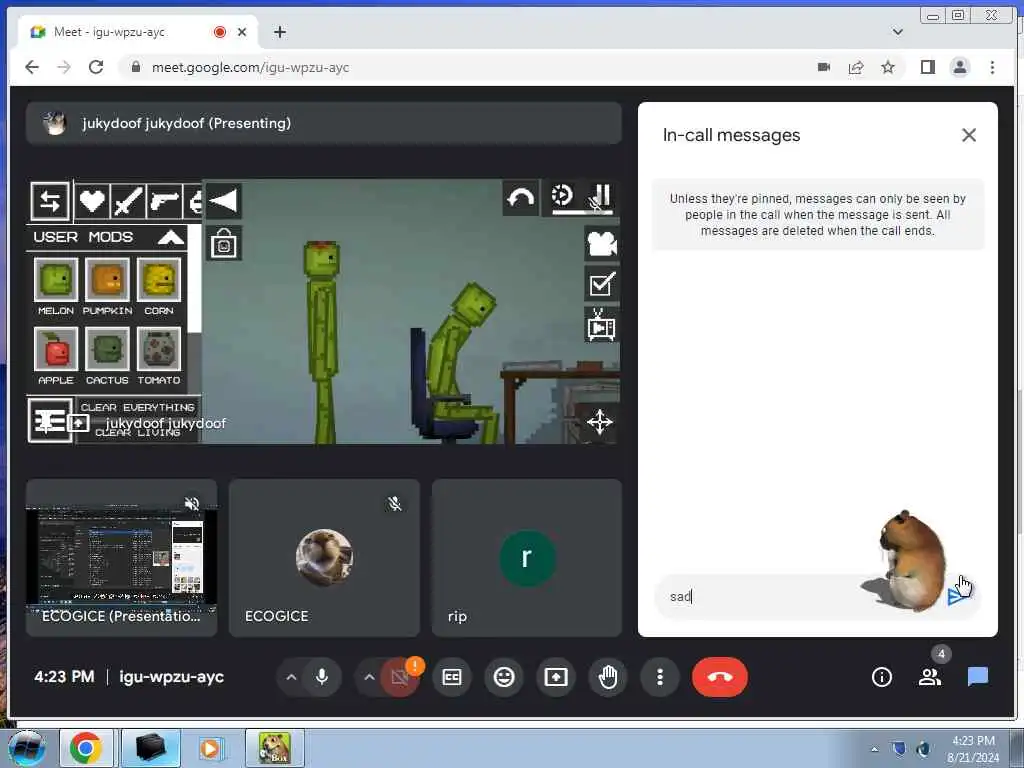The height and width of the screenshot is (768, 1024).
Task: Click Chrome in the taskbar
Action: pyautogui.click(x=86, y=748)
